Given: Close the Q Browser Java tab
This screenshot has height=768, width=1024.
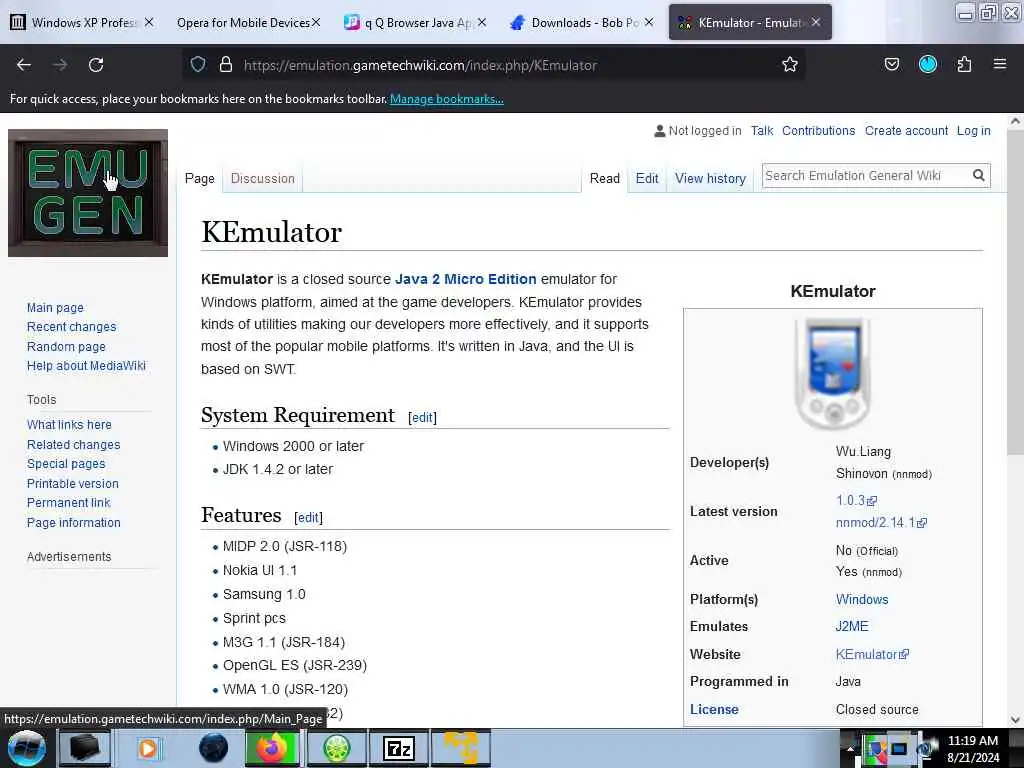Looking at the screenshot, I should tap(482, 22).
